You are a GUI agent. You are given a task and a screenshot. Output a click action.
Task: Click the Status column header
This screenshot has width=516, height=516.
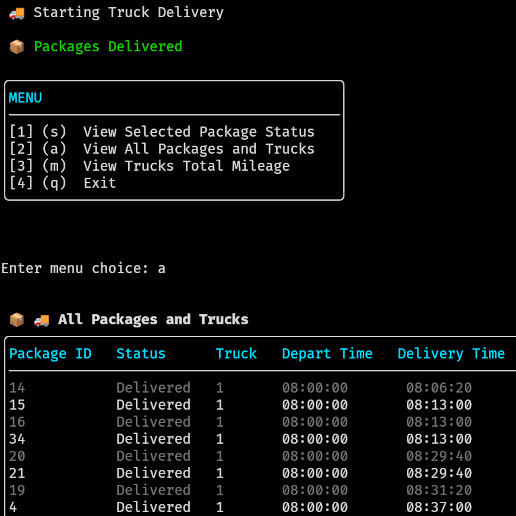tap(141, 353)
